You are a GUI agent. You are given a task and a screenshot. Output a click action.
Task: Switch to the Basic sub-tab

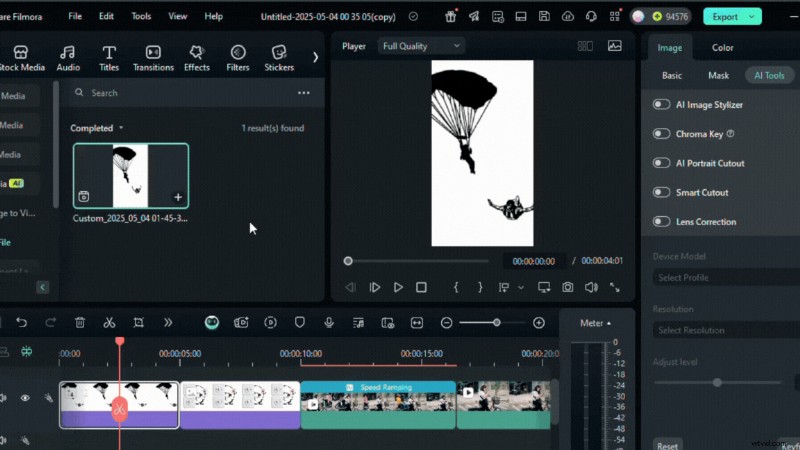tap(671, 76)
